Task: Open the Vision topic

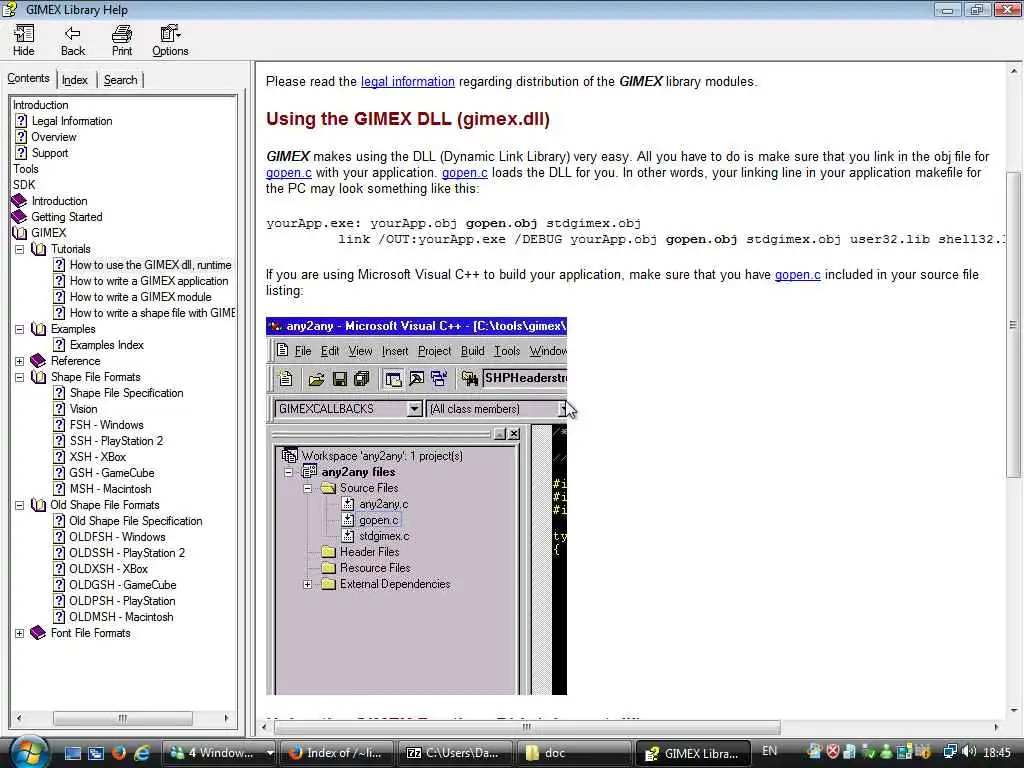Action: click(84, 409)
